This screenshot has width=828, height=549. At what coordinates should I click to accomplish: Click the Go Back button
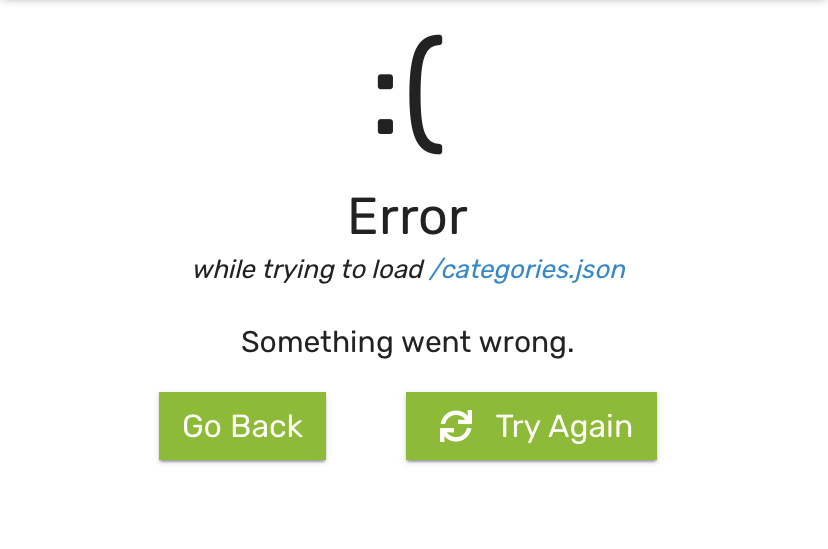click(x=242, y=426)
